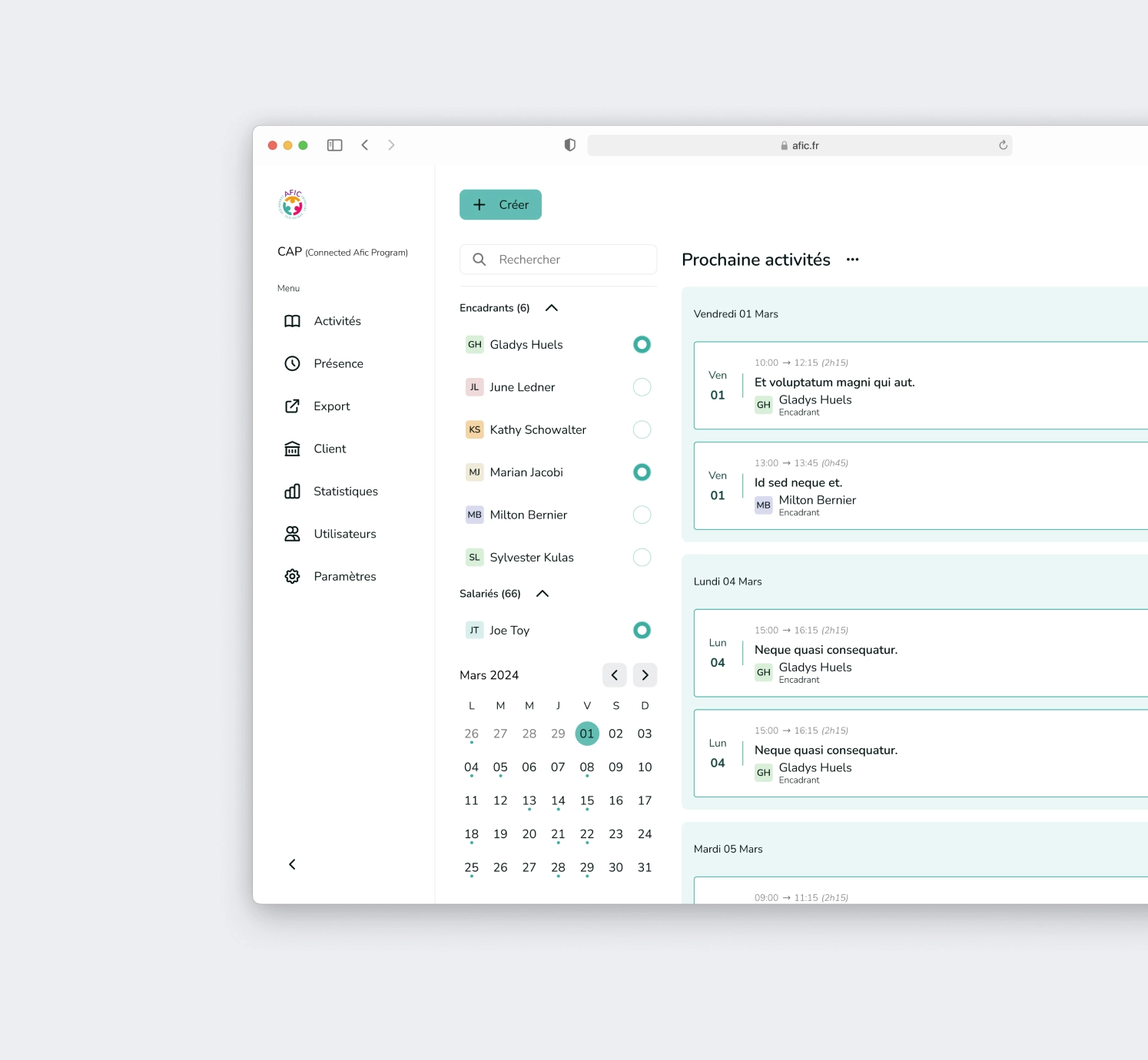Select the Présence clock icon
This screenshot has width=1148, height=1060.
click(292, 363)
